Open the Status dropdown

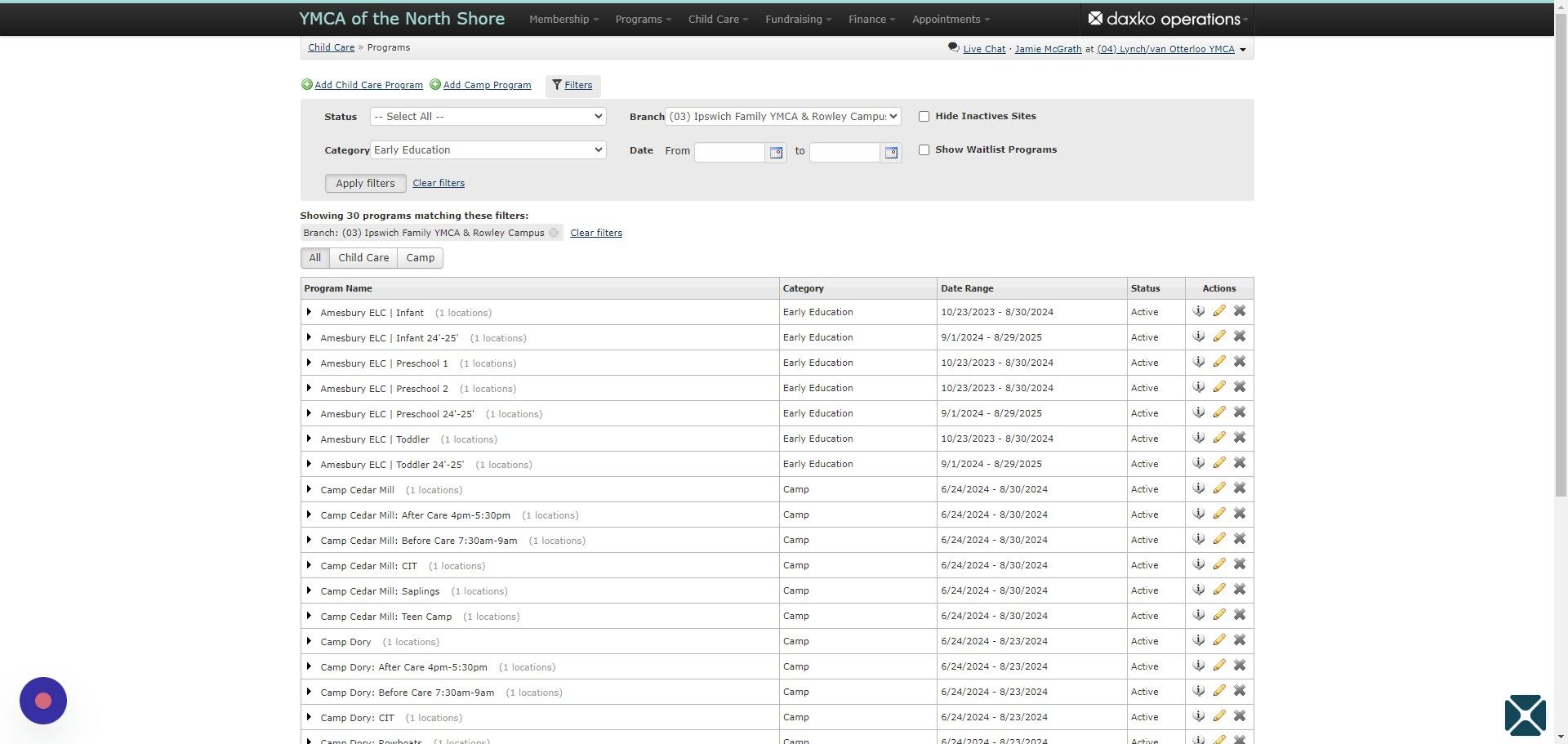[488, 117]
